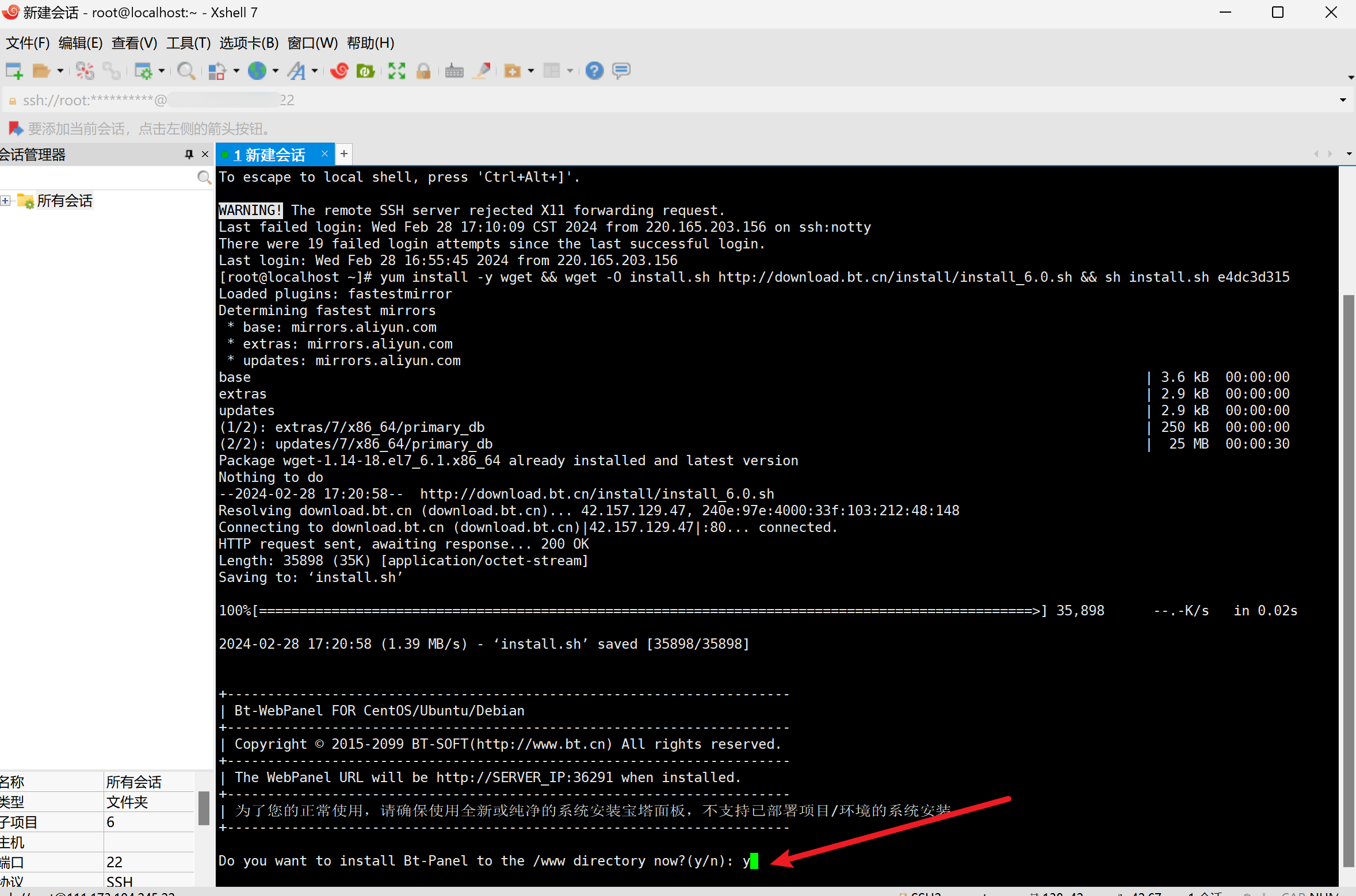
Task: Click the 所有会话 name property value
Action: click(x=148, y=782)
